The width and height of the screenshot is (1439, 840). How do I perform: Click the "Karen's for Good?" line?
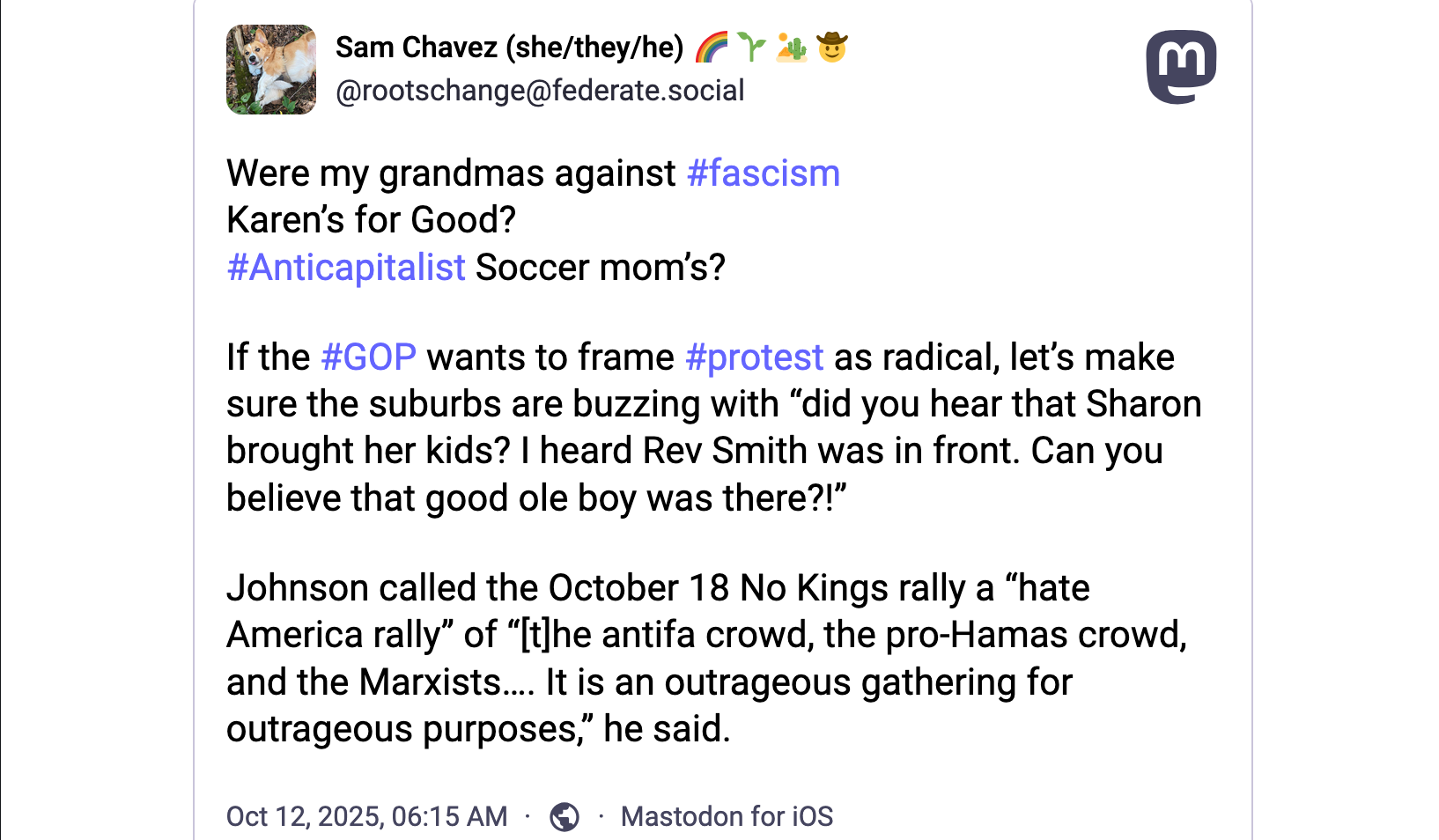[x=371, y=220]
